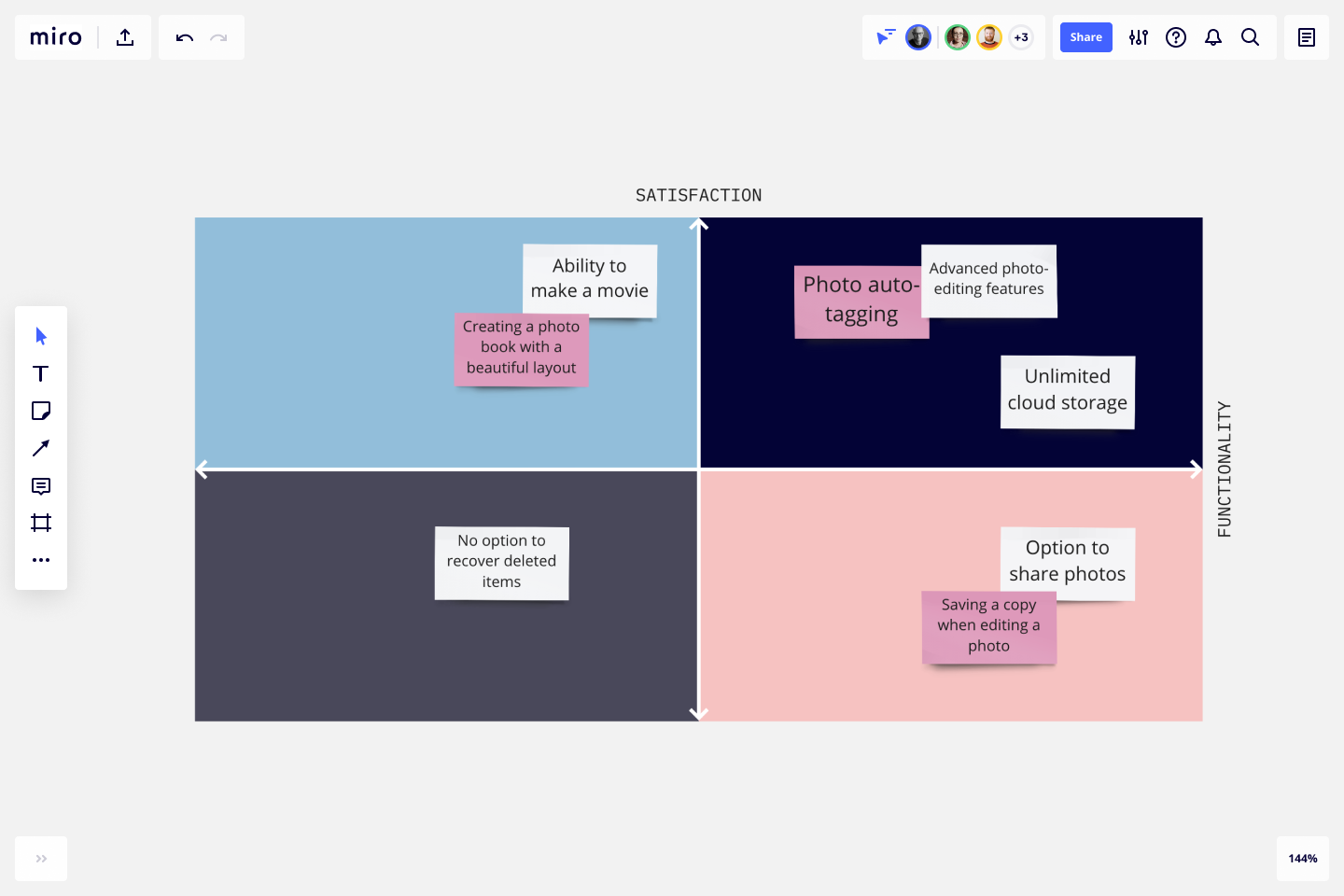Expand the collapsed bottom-left panel
The width and height of the screenshot is (1344, 896).
[40, 859]
